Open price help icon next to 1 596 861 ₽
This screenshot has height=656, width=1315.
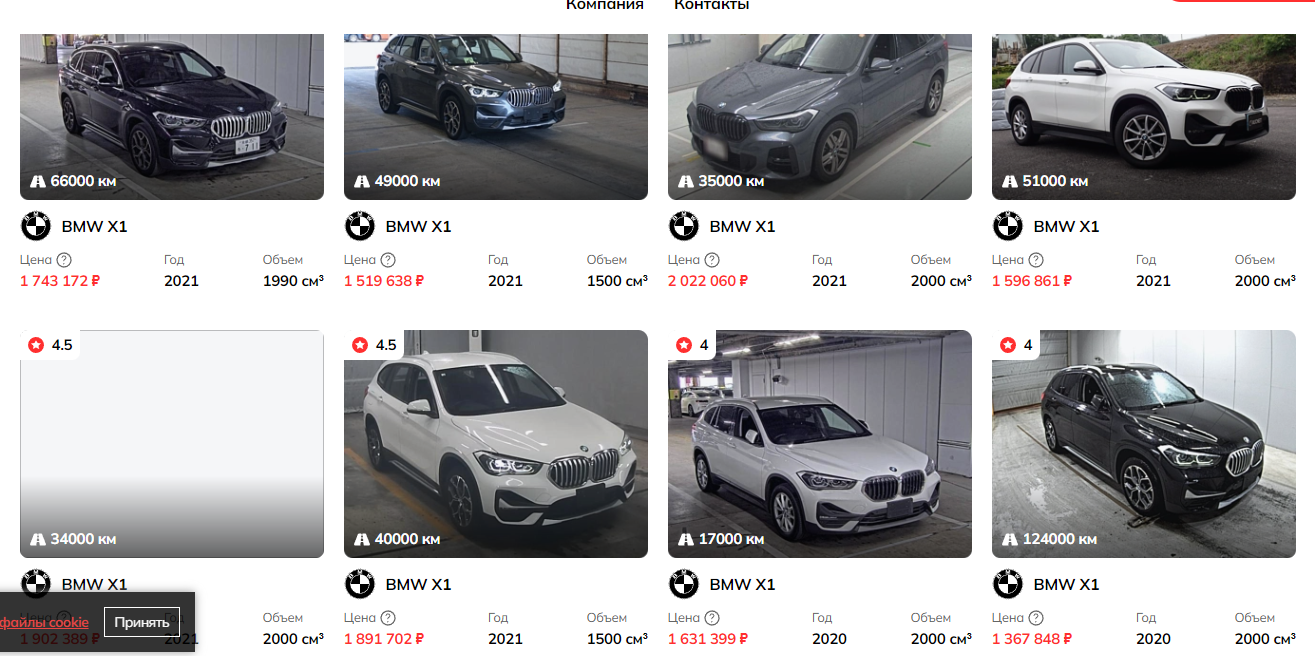pyautogui.click(x=1036, y=260)
